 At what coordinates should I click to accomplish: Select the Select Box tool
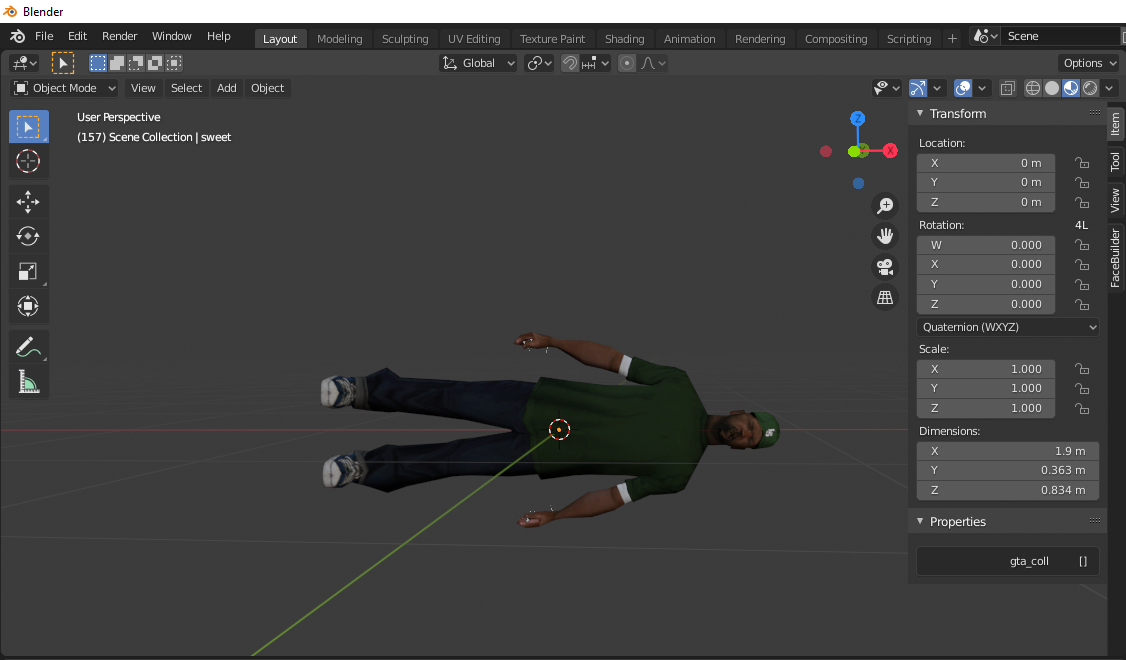(29, 127)
